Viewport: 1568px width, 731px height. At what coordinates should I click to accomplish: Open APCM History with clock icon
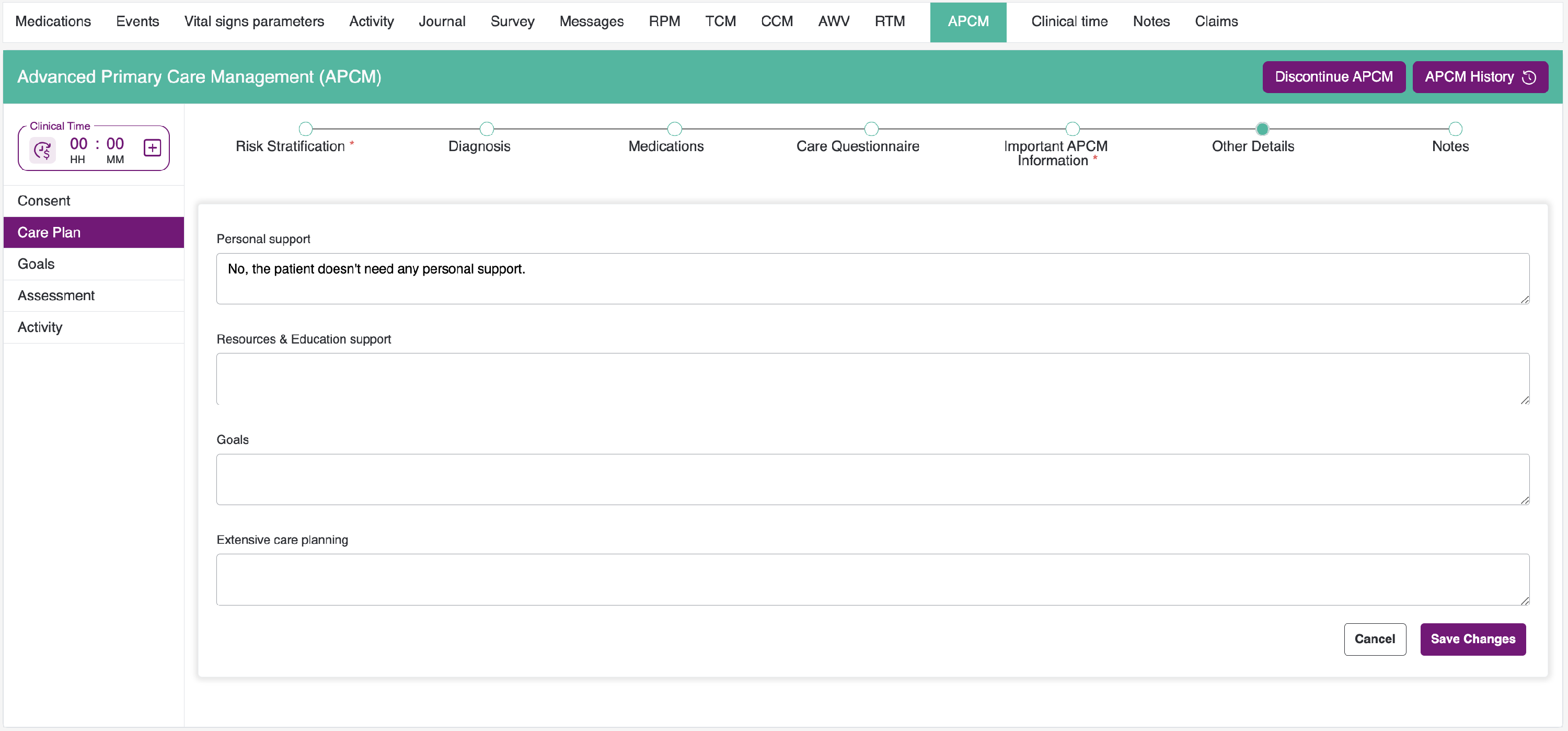[1480, 77]
